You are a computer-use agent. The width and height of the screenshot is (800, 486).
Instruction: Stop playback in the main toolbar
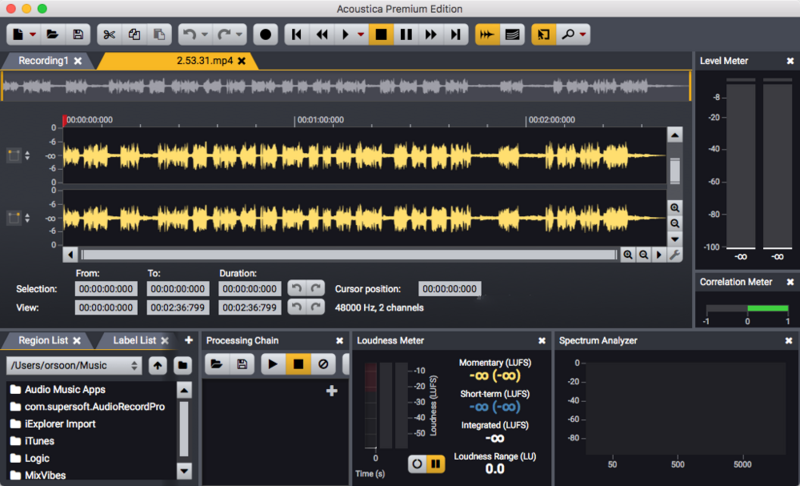[381, 34]
